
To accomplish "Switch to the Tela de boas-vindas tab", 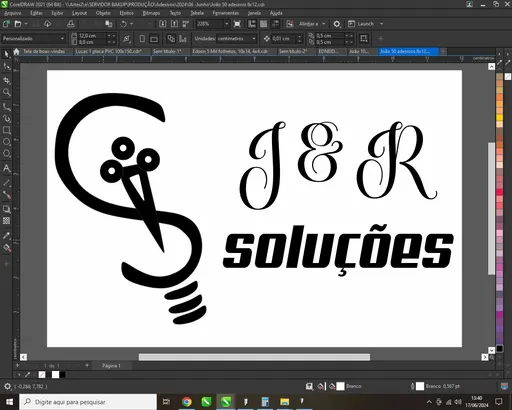I will [x=44, y=51].
